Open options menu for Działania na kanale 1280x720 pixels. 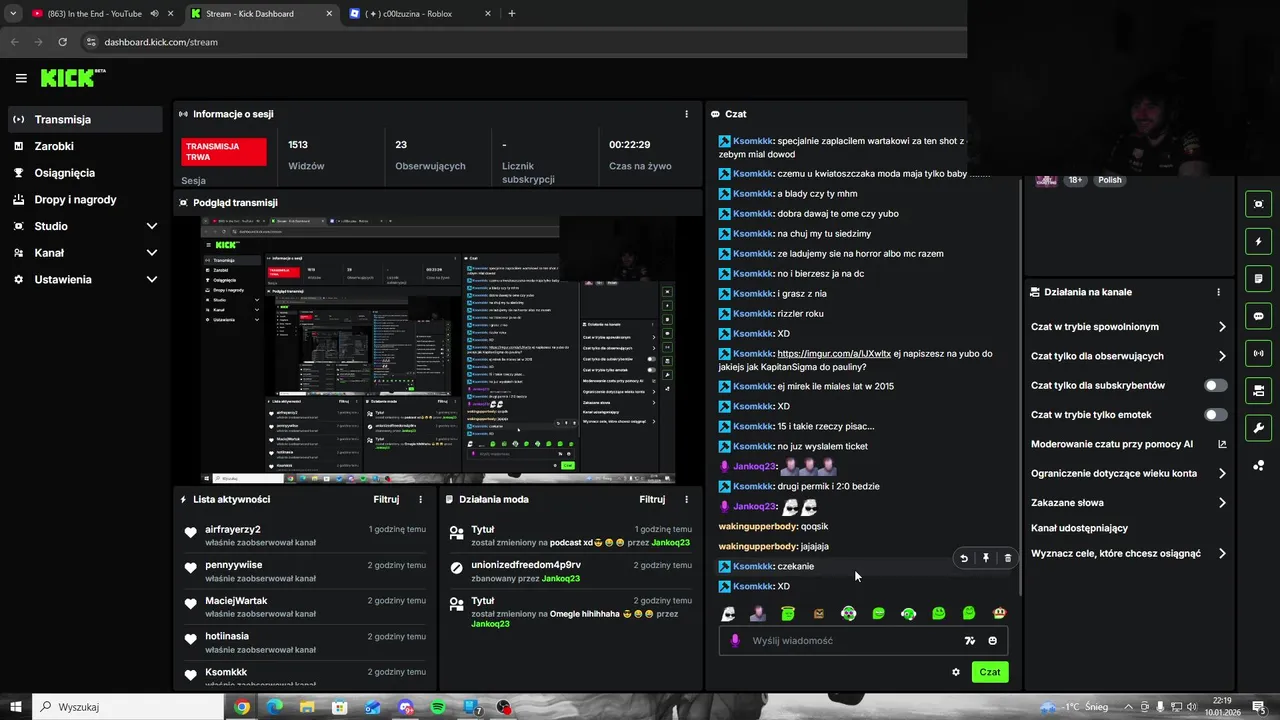1218,292
